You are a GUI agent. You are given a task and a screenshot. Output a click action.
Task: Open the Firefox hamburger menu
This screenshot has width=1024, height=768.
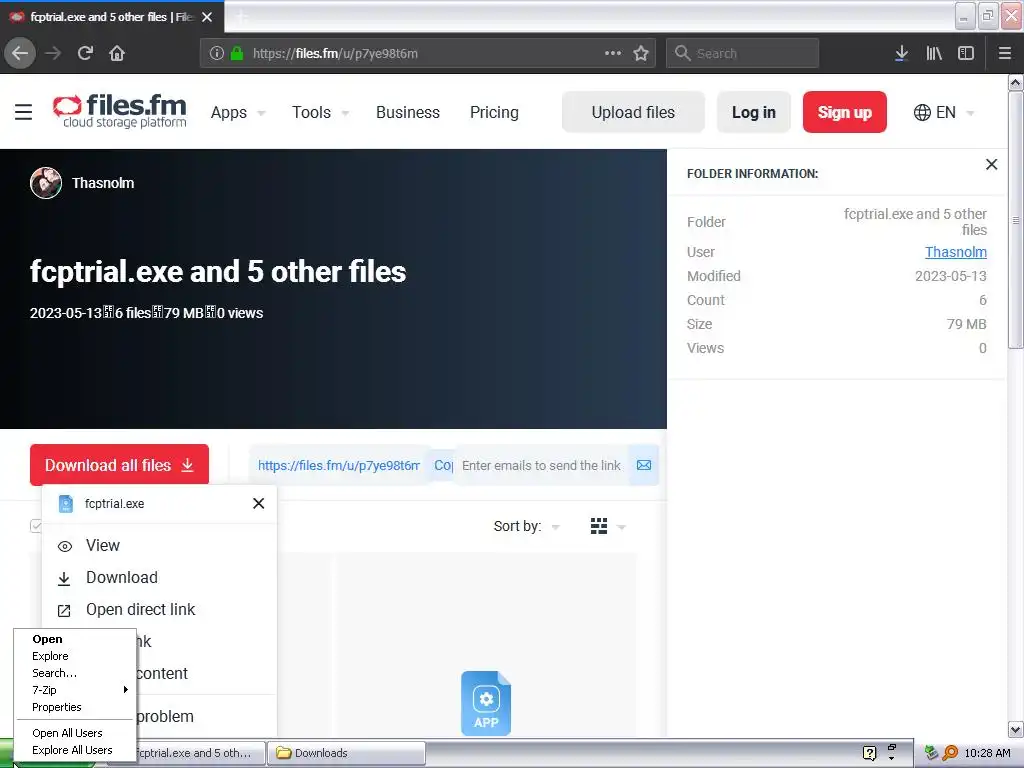(1004, 53)
